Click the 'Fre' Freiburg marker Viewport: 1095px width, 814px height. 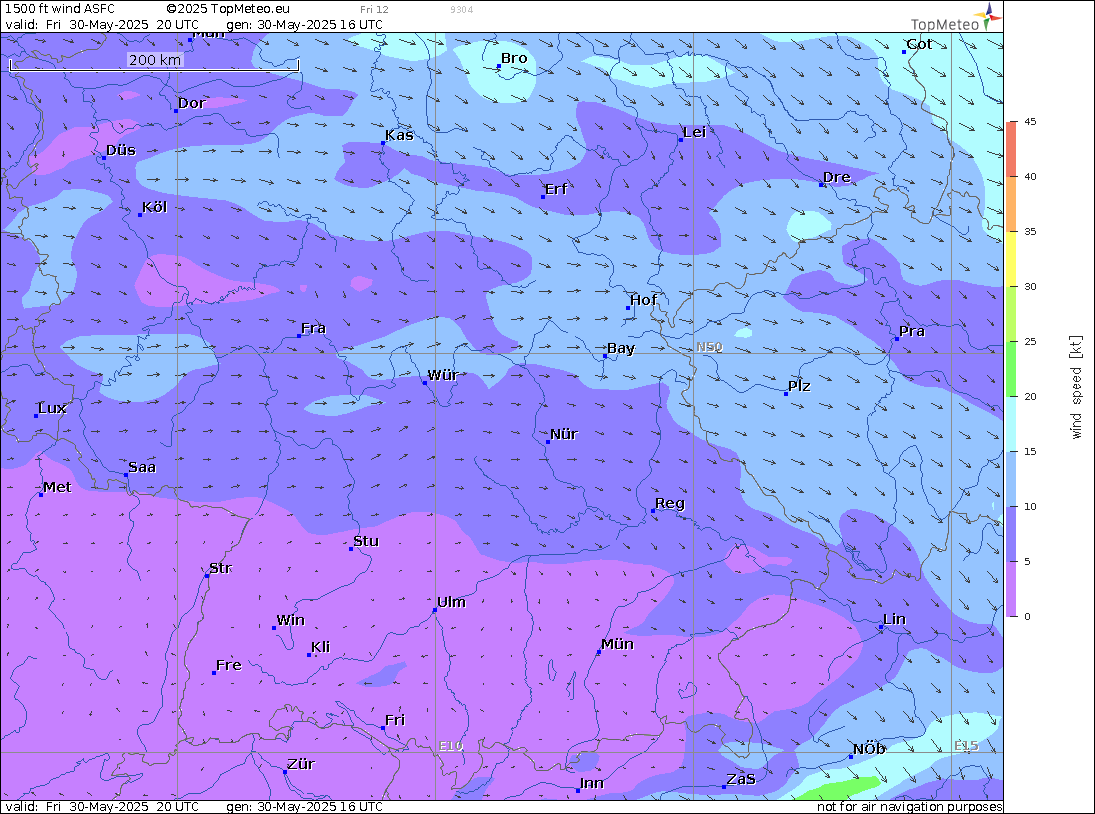coord(214,673)
